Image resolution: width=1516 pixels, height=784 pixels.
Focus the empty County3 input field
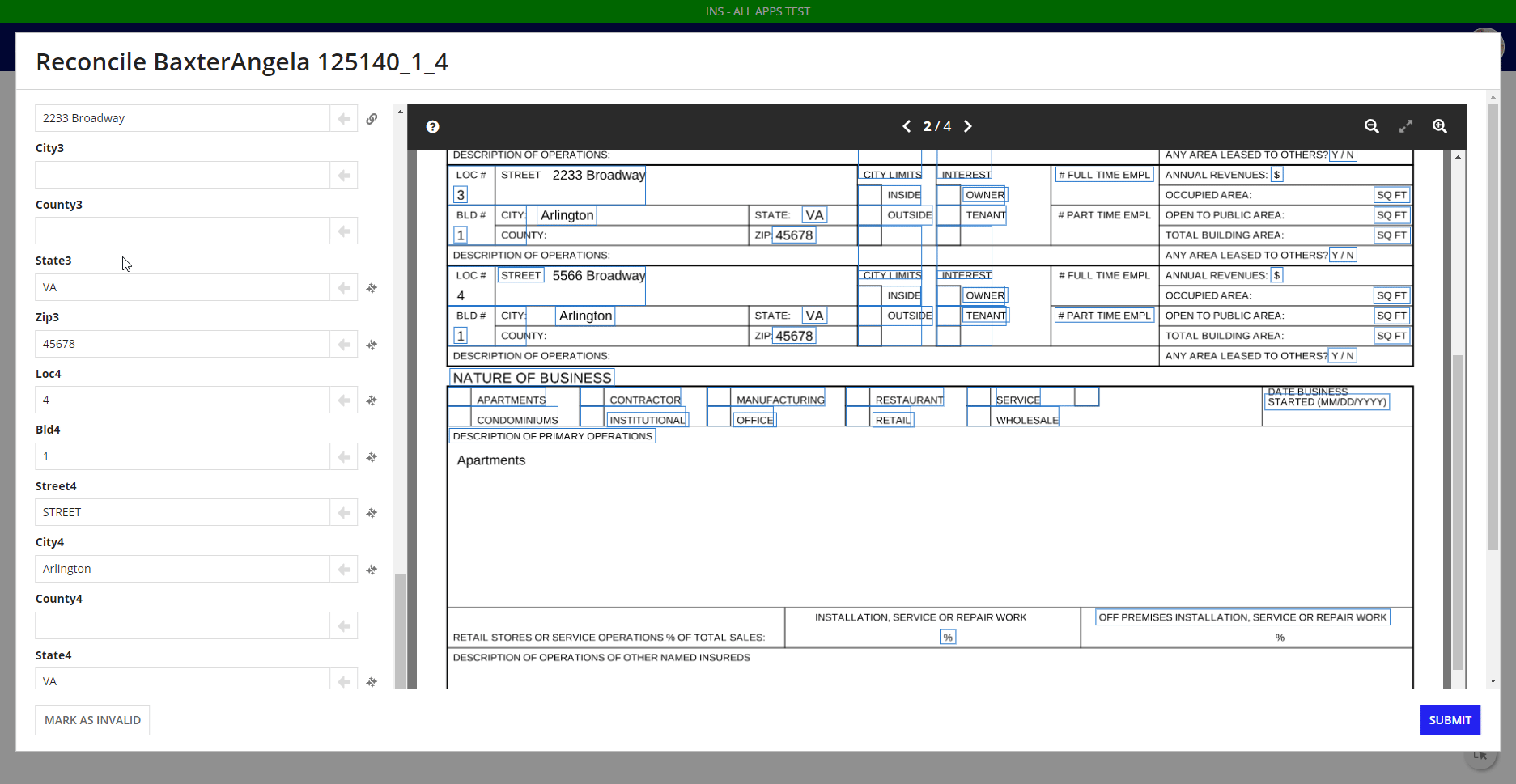click(182, 231)
